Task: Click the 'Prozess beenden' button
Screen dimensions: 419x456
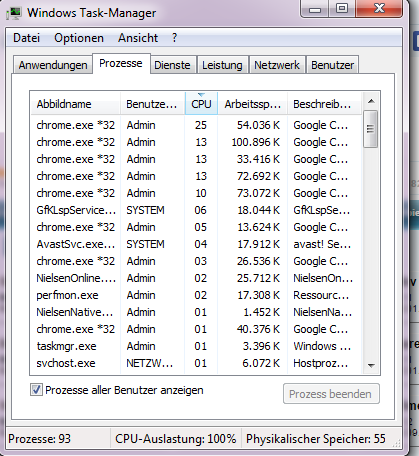Action: 331,394
